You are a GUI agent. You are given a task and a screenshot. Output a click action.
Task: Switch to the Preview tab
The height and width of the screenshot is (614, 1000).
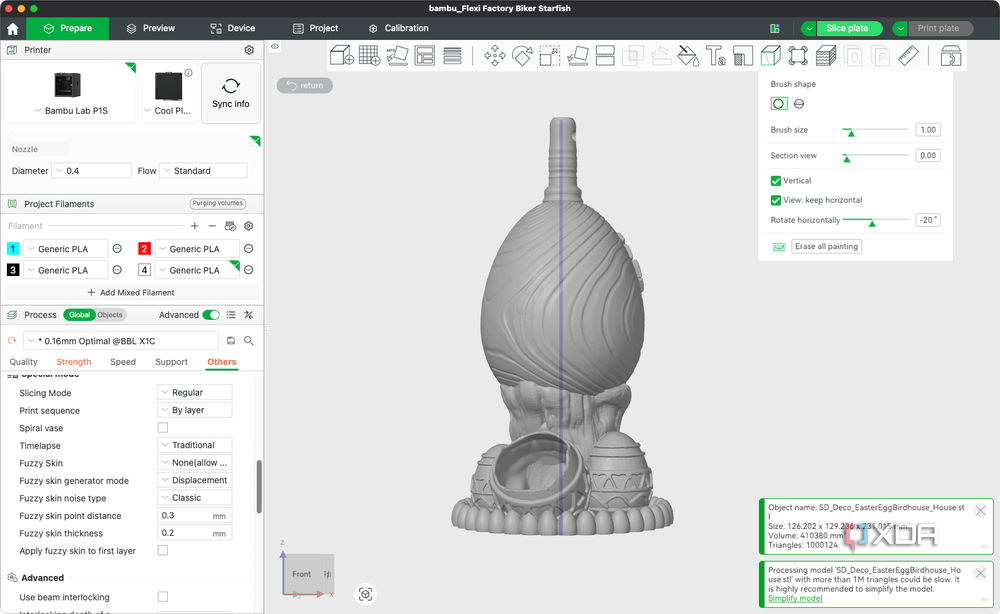coord(151,29)
